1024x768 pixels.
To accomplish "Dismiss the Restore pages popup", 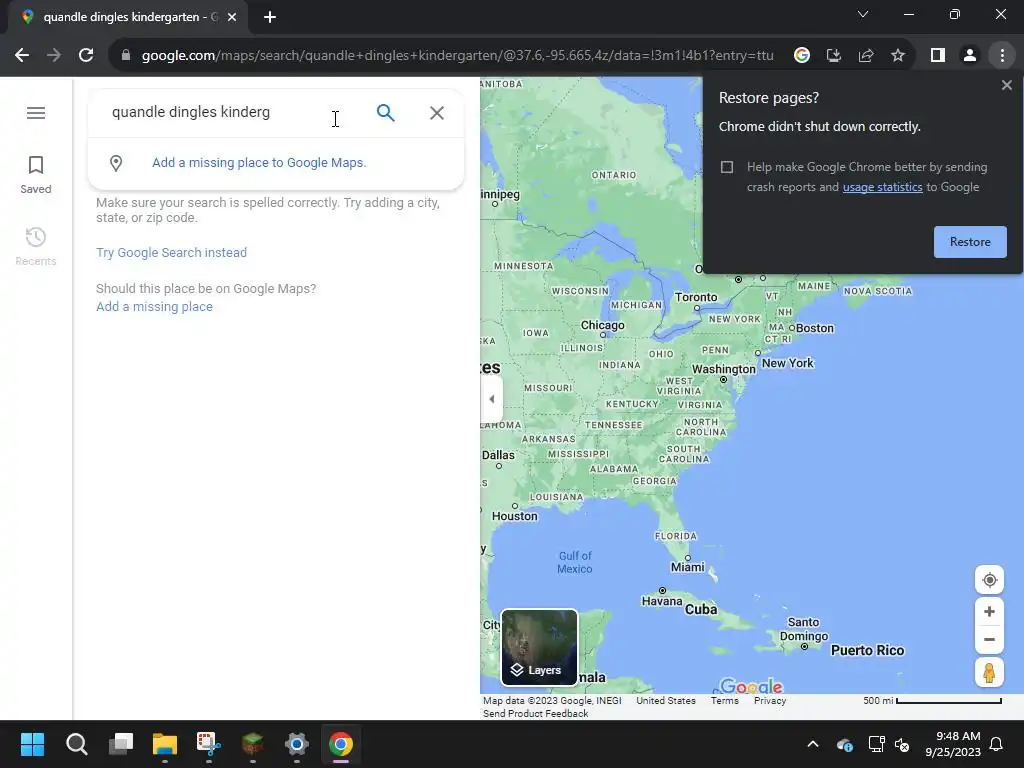I will (1006, 85).
